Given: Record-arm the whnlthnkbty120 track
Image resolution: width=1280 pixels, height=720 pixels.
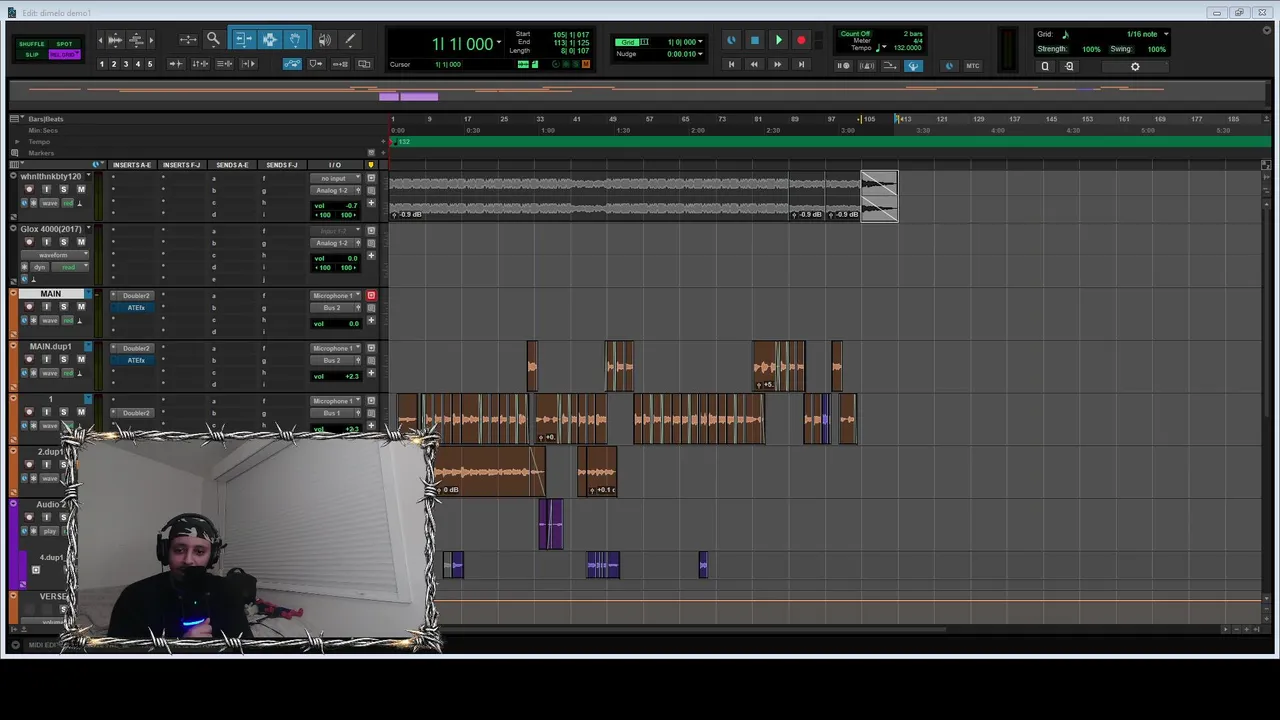Looking at the screenshot, I should coord(29,189).
